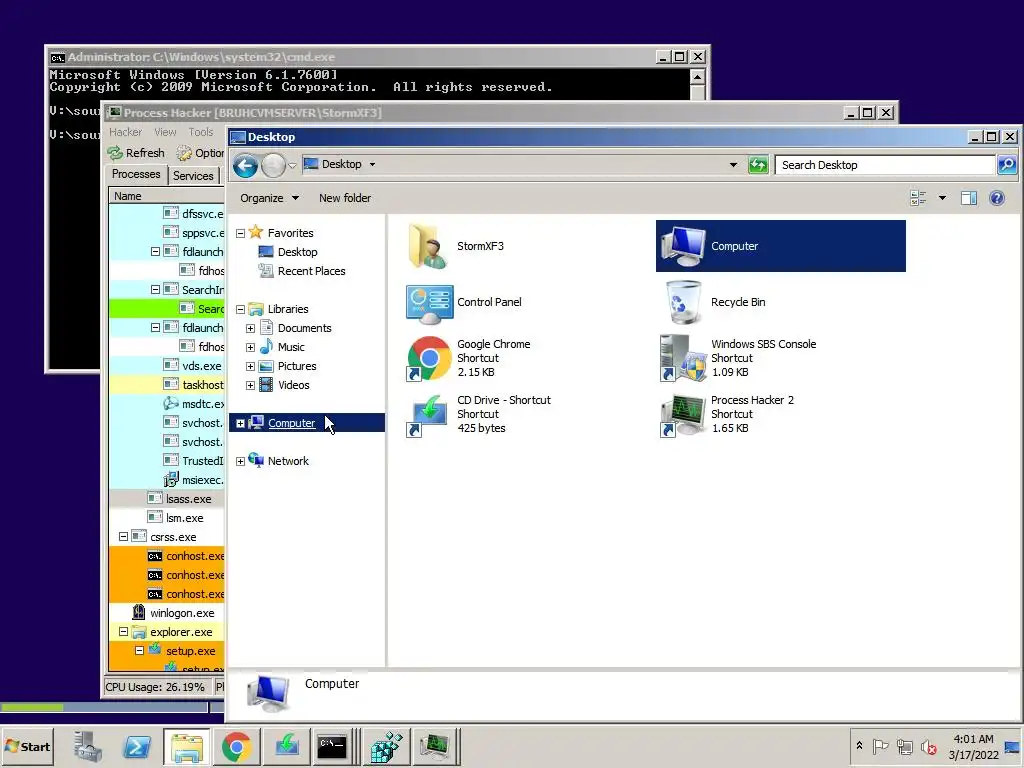The width and height of the screenshot is (1024, 768).
Task: Open Chrome from the taskbar
Action: [x=236, y=746]
